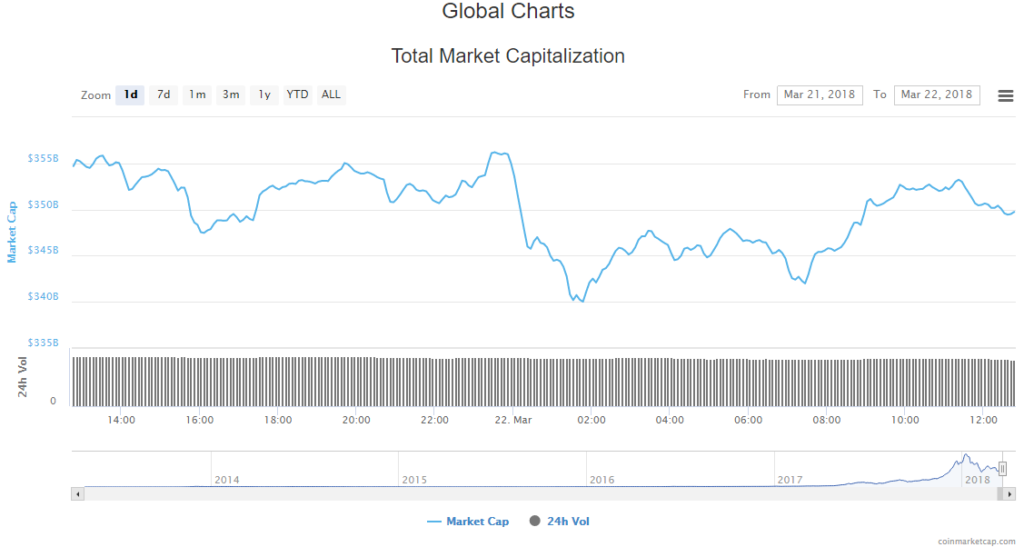This screenshot has height=547, width=1024.
Task: Set zoom to 3m
Action: point(231,95)
